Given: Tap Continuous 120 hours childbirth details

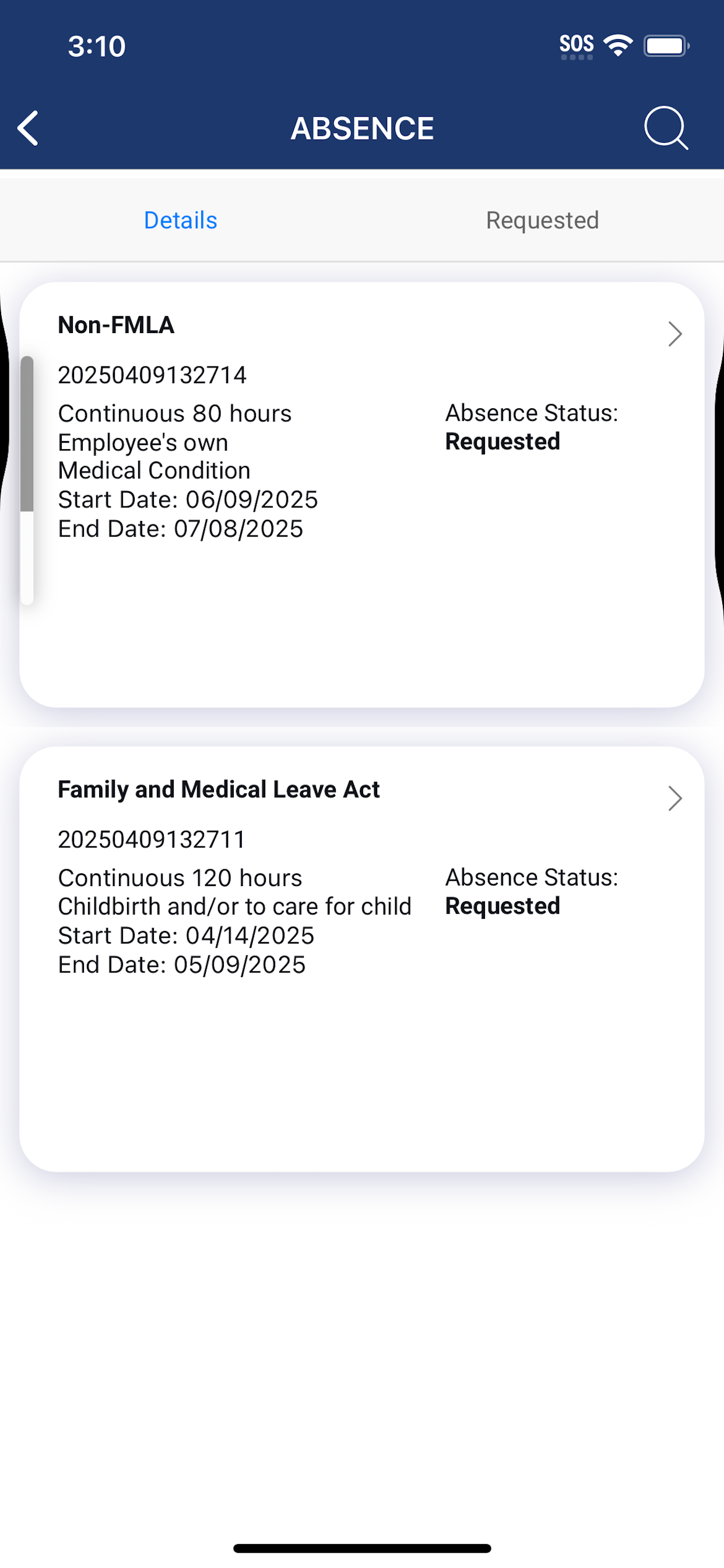Looking at the screenshot, I should pyautogui.click(x=235, y=892).
